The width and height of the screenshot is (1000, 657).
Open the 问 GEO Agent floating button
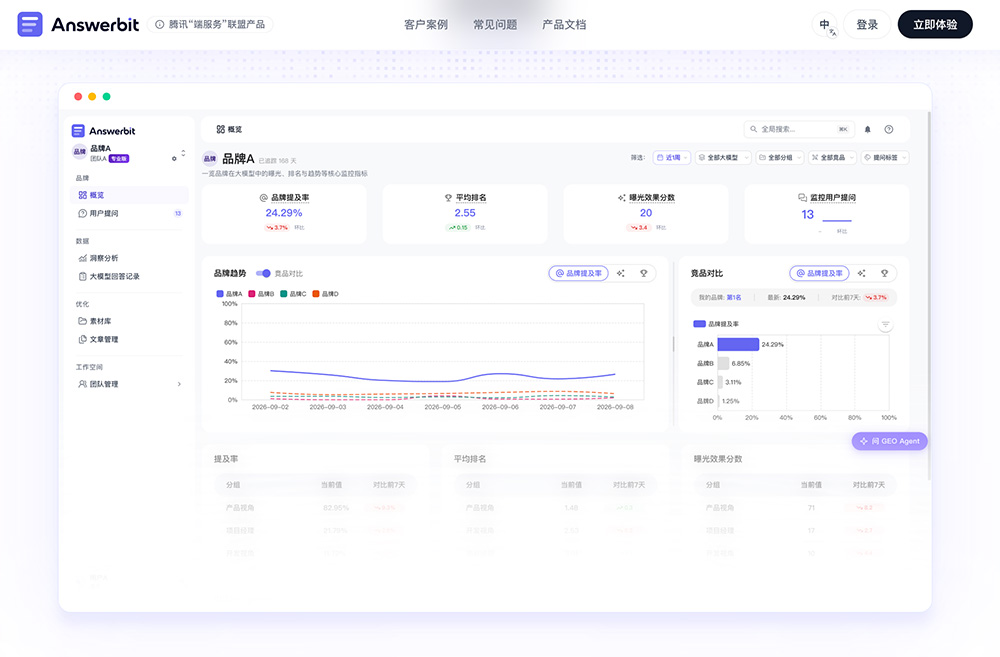[889, 441]
